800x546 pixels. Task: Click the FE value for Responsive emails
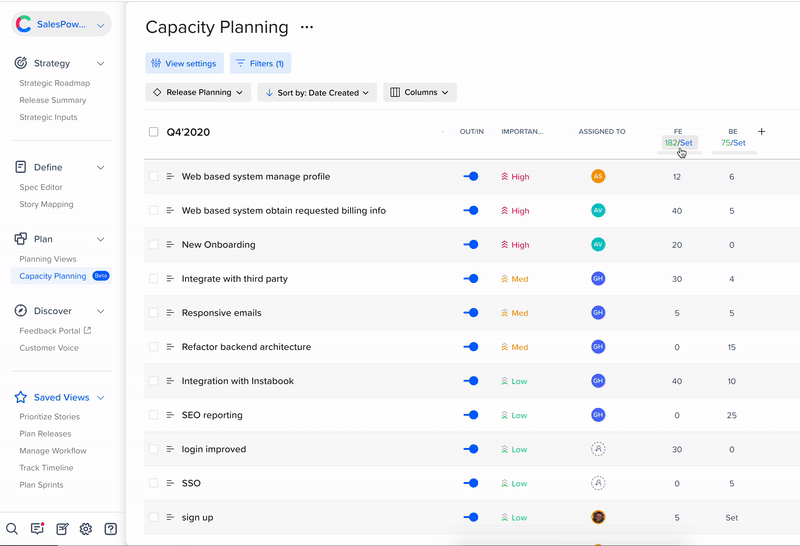click(x=677, y=313)
